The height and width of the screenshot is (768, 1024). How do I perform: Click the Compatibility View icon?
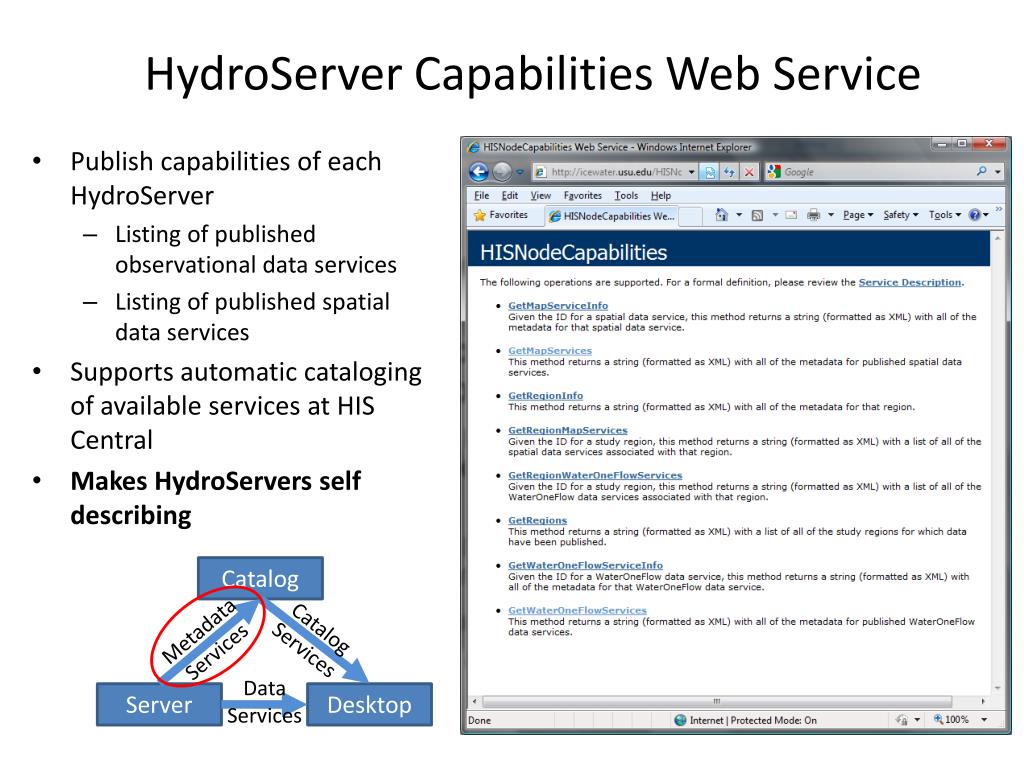[x=709, y=172]
